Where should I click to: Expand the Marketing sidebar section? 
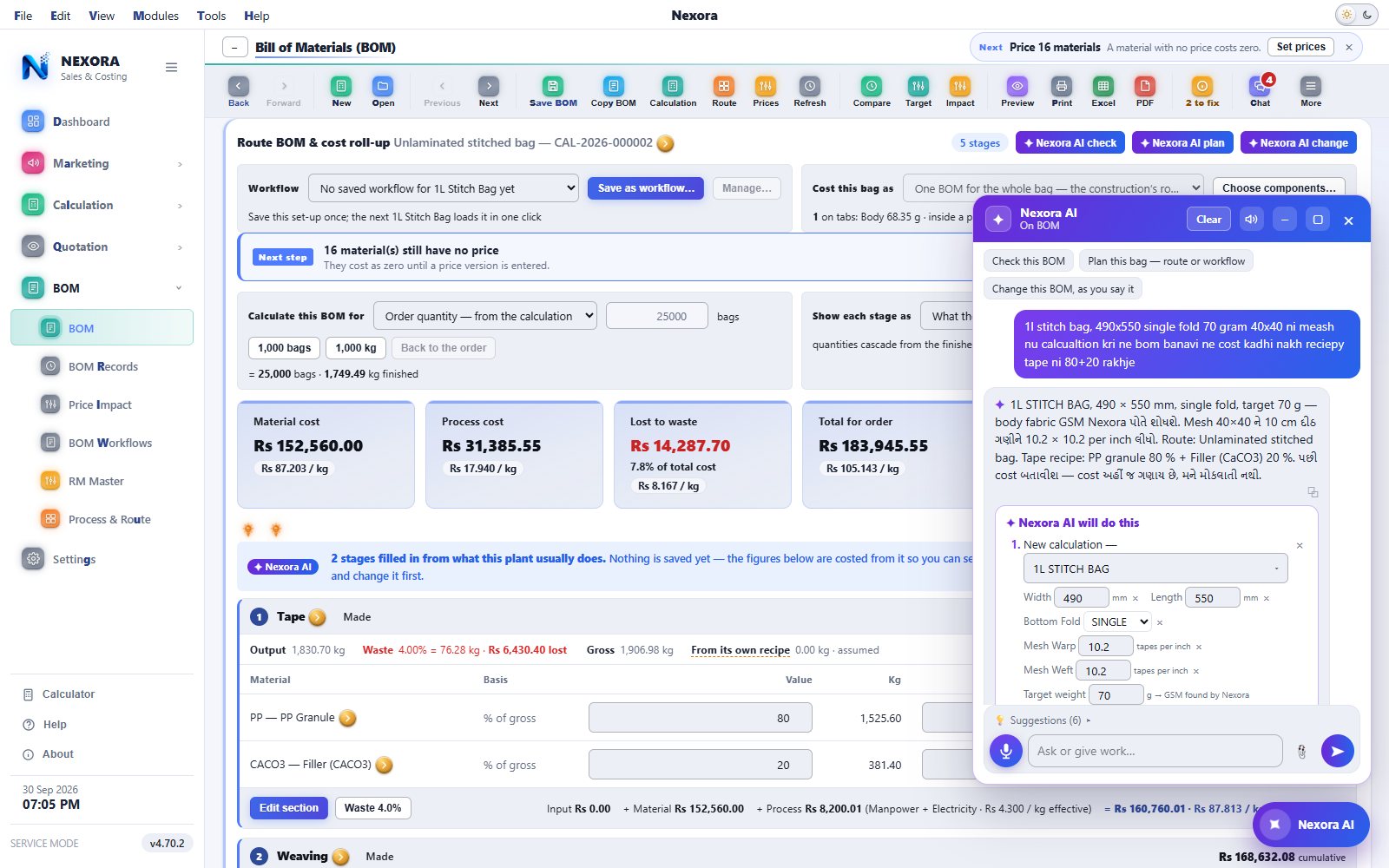[x=102, y=163]
